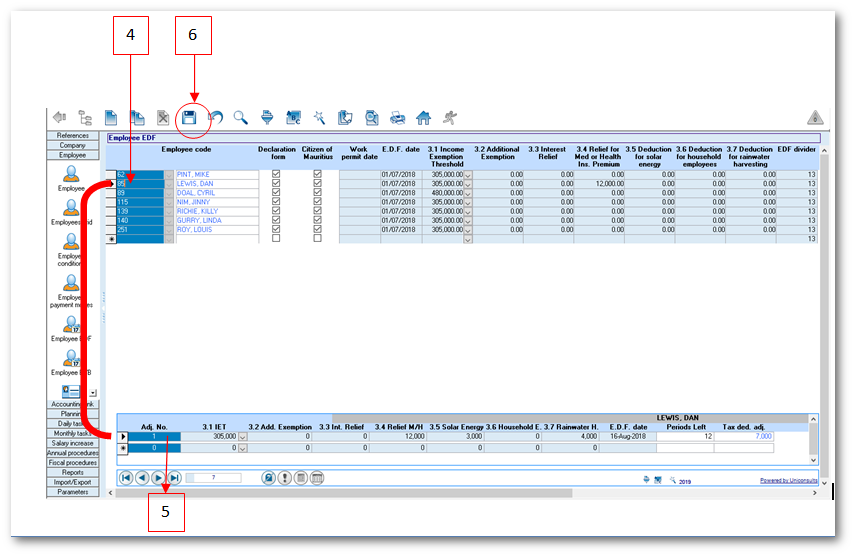The width and height of the screenshot is (854, 556).
Task: Check Declaration form in the new empty row
Action: pyautogui.click(x=276, y=239)
